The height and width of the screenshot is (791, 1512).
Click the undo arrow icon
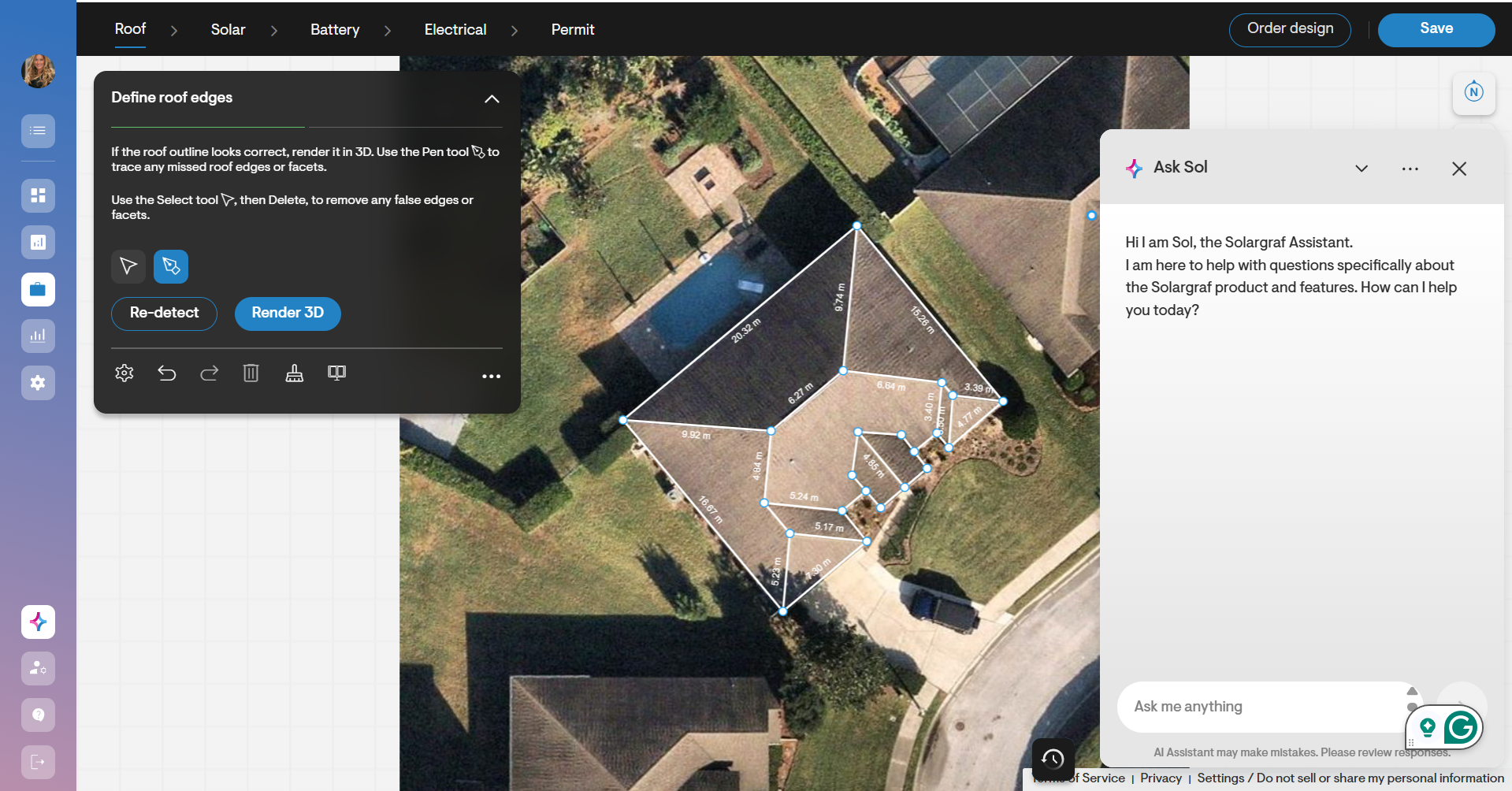click(x=166, y=373)
